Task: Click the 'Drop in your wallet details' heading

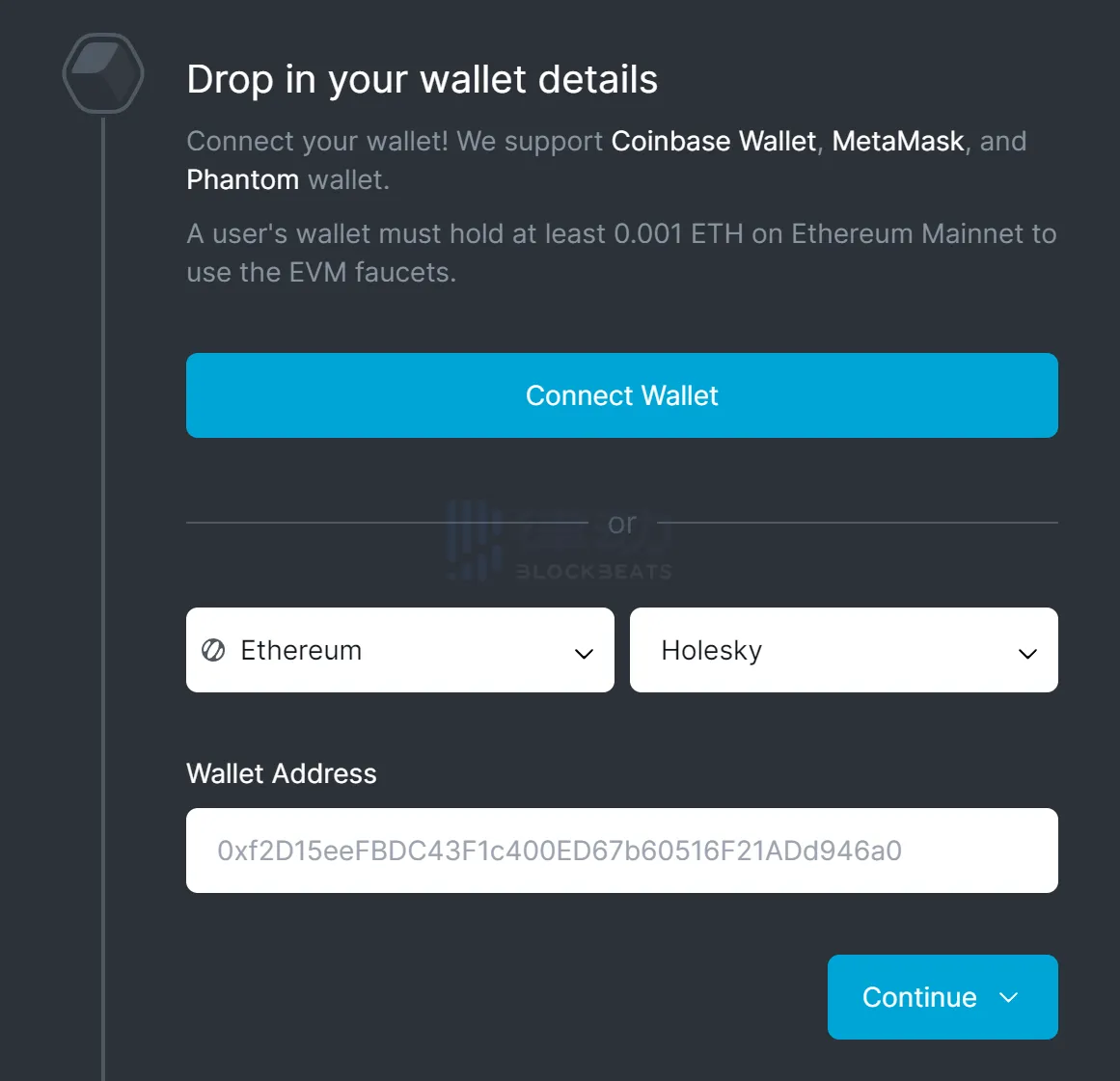Action: [x=422, y=79]
